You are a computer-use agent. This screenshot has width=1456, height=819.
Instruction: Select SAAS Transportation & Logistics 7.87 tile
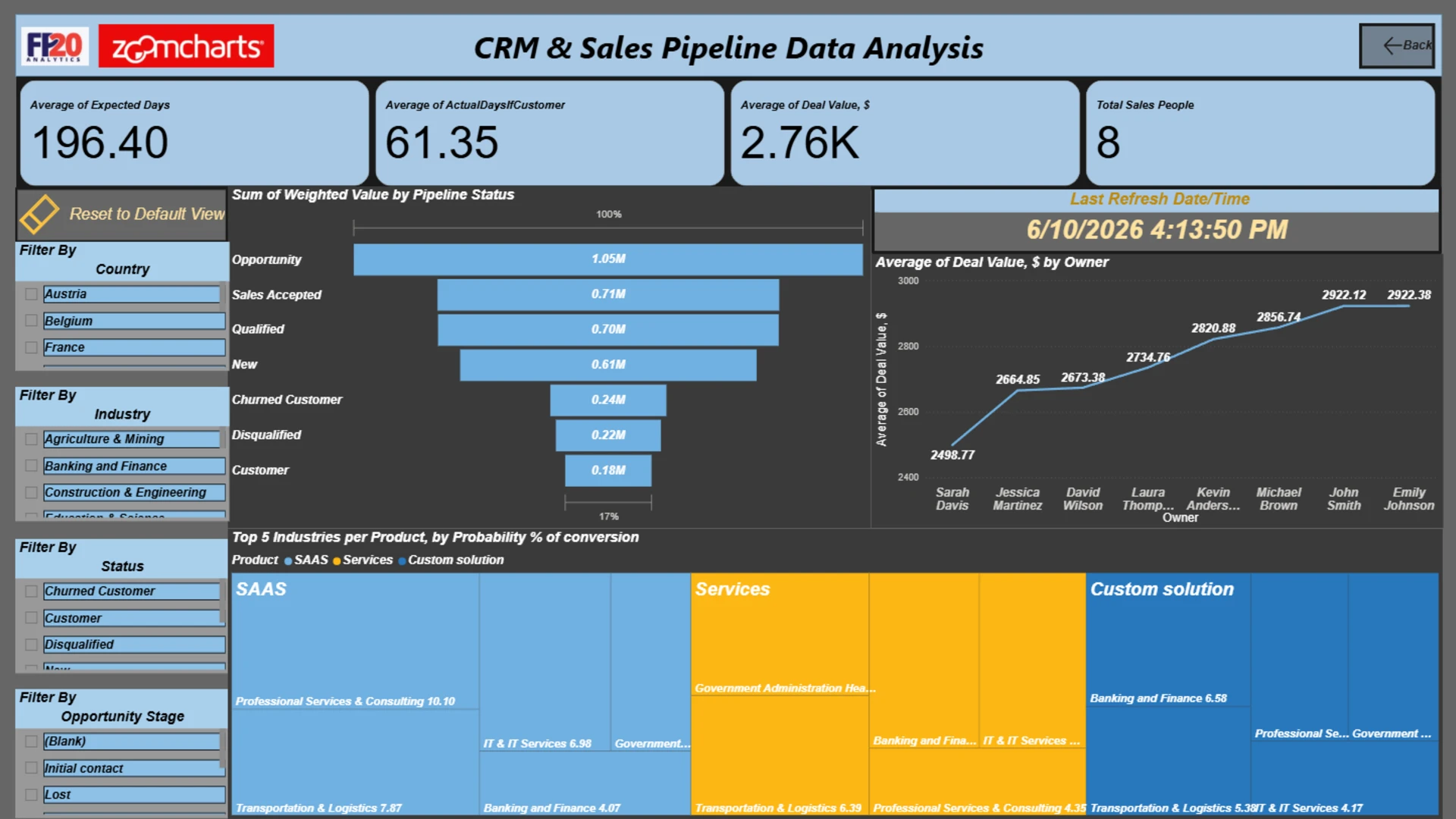(x=355, y=762)
